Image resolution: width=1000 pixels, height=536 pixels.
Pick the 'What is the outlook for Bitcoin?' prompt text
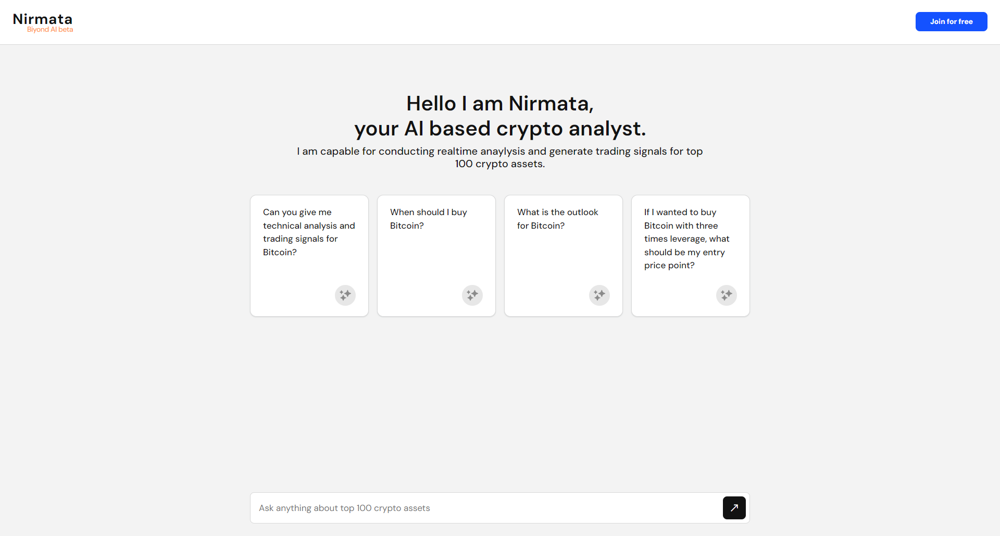pos(557,219)
